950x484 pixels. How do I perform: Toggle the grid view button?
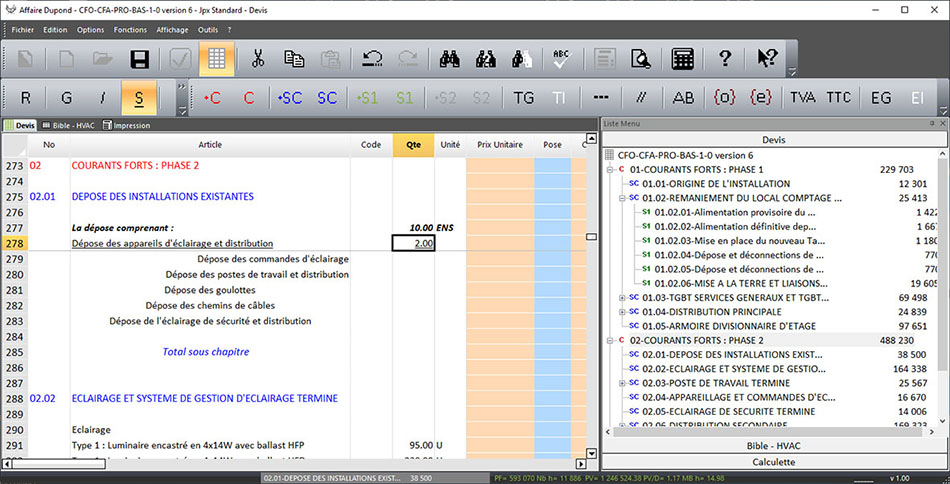(216, 59)
